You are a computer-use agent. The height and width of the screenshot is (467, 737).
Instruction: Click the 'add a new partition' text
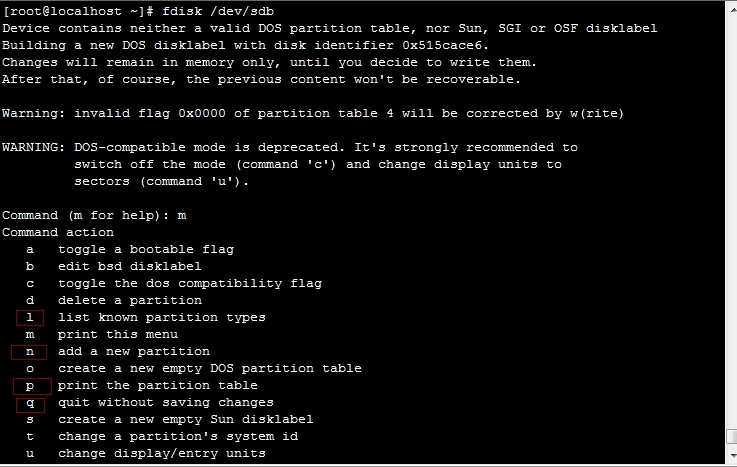[x=134, y=351]
